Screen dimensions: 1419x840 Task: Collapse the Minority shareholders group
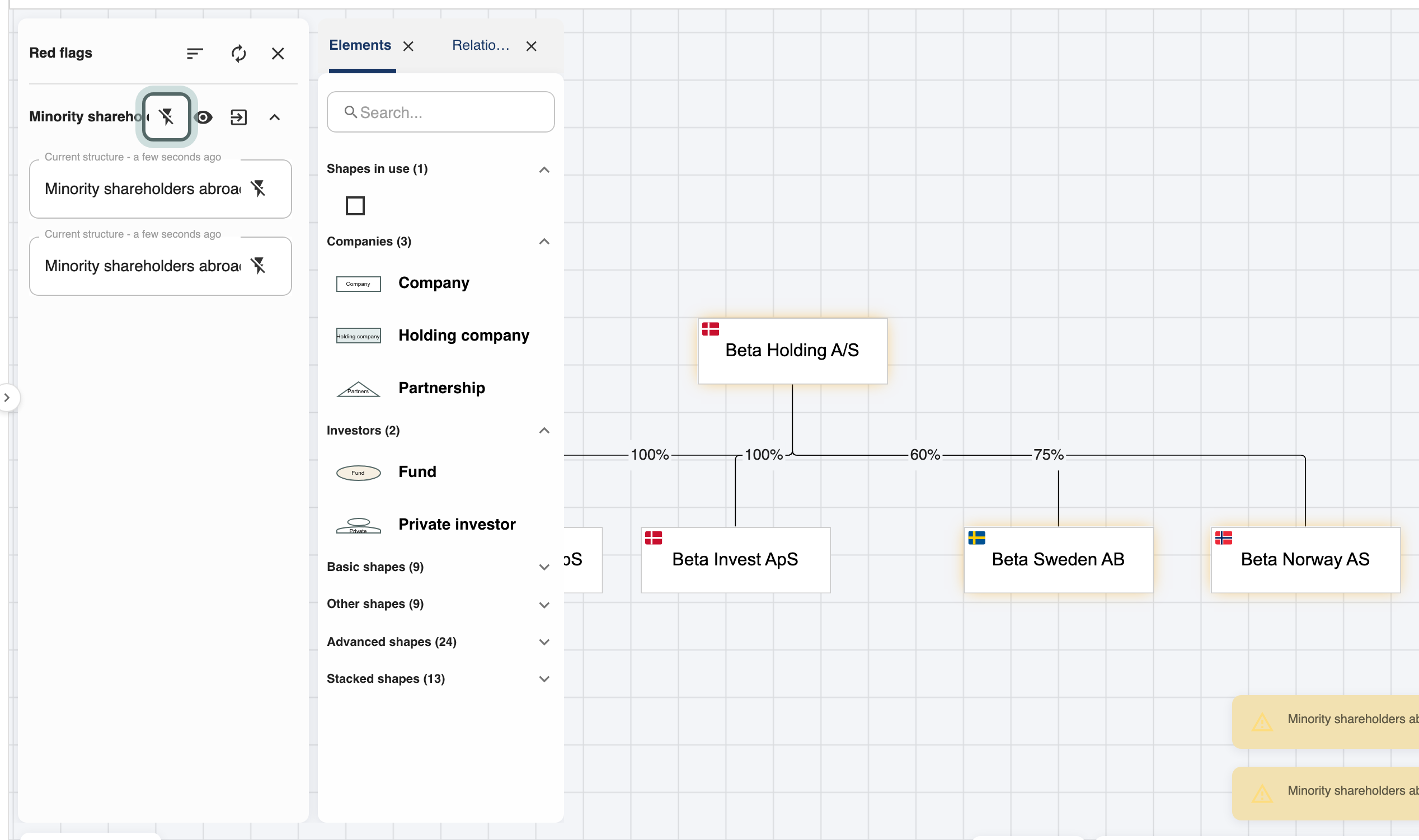pyautogui.click(x=275, y=117)
